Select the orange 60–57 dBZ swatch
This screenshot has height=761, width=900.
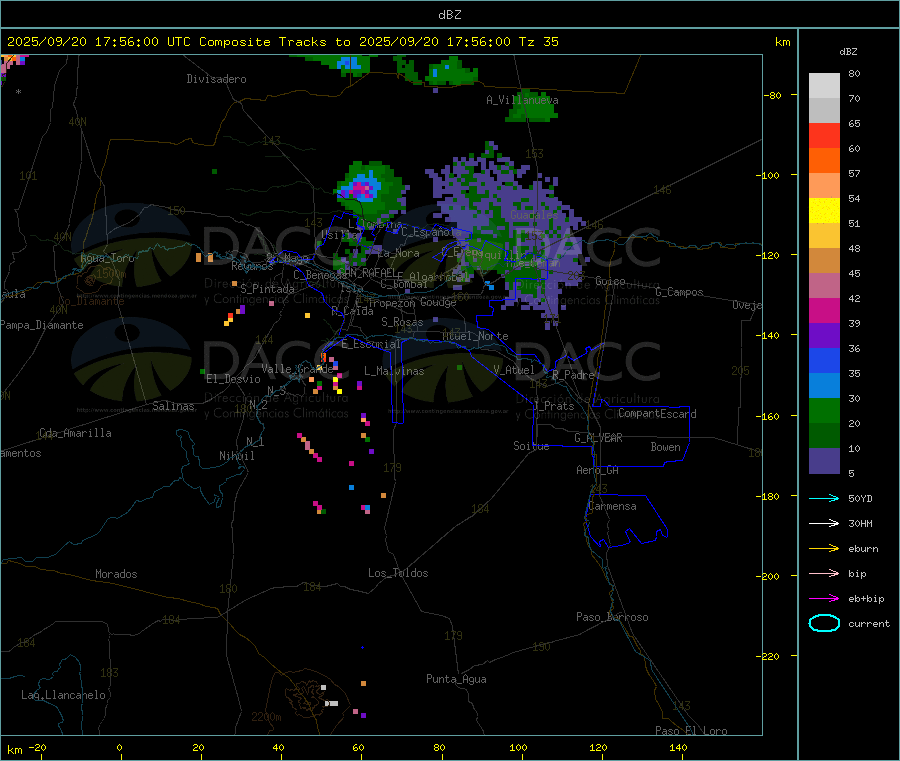[824, 161]
